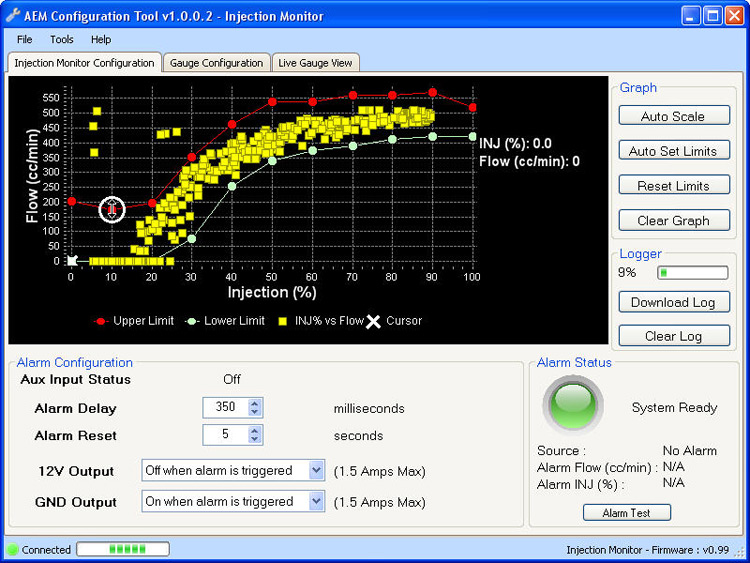Open the GND Output dropdown
The image size is (750, 563).
pyautogui.click(x=316, y=502)
